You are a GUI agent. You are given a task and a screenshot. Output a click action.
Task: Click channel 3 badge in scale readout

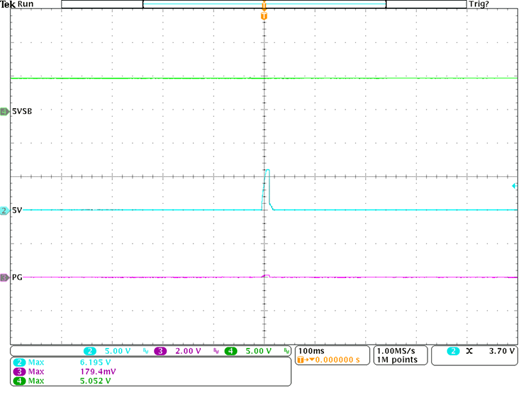pyautogui.click(x=160, y=351)
